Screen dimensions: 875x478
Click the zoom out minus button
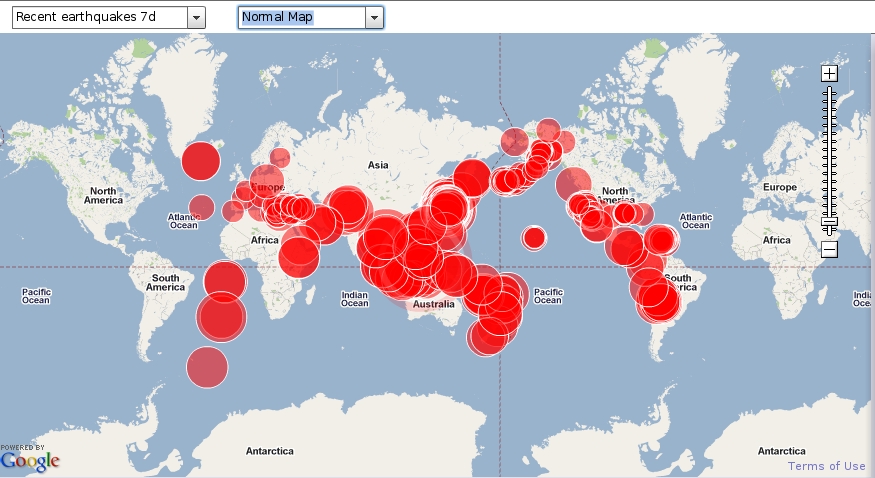829,249
